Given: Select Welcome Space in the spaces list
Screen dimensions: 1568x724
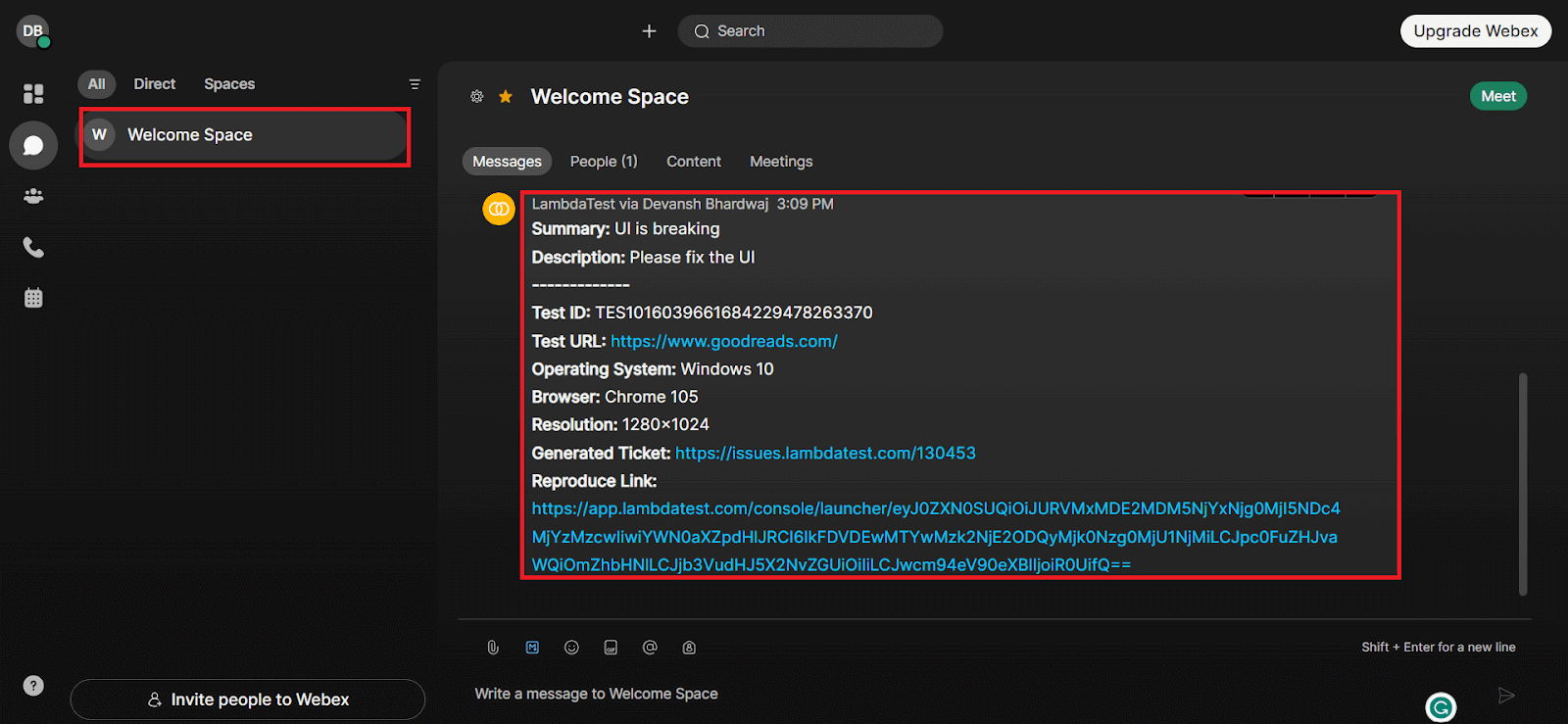Looking at the screenshot, I should (245, 135).
